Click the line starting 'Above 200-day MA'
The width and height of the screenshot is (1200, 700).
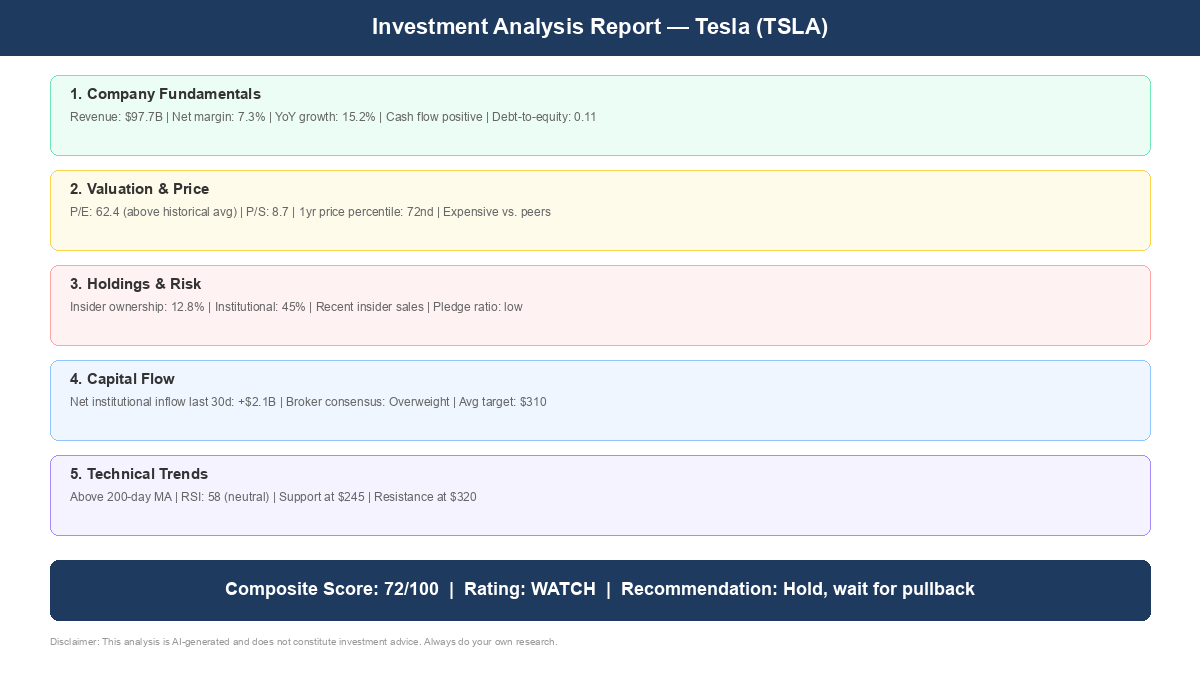pos(273,497)
